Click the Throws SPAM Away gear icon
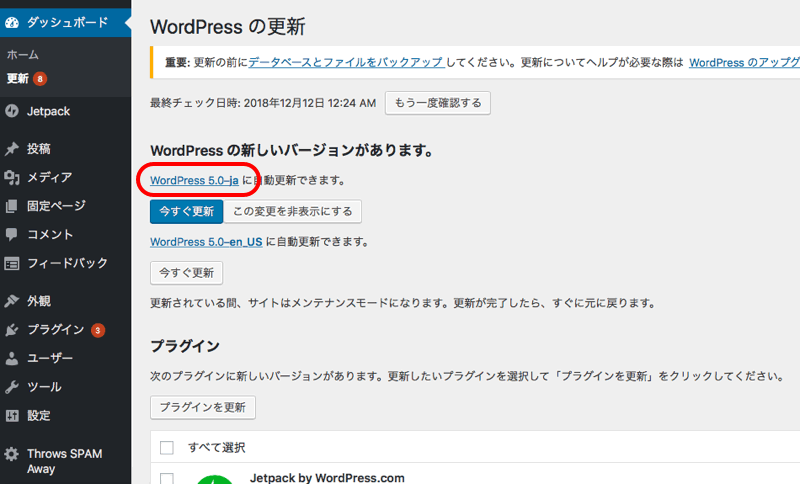Screen dimensions: 800x484 point(12,454)
